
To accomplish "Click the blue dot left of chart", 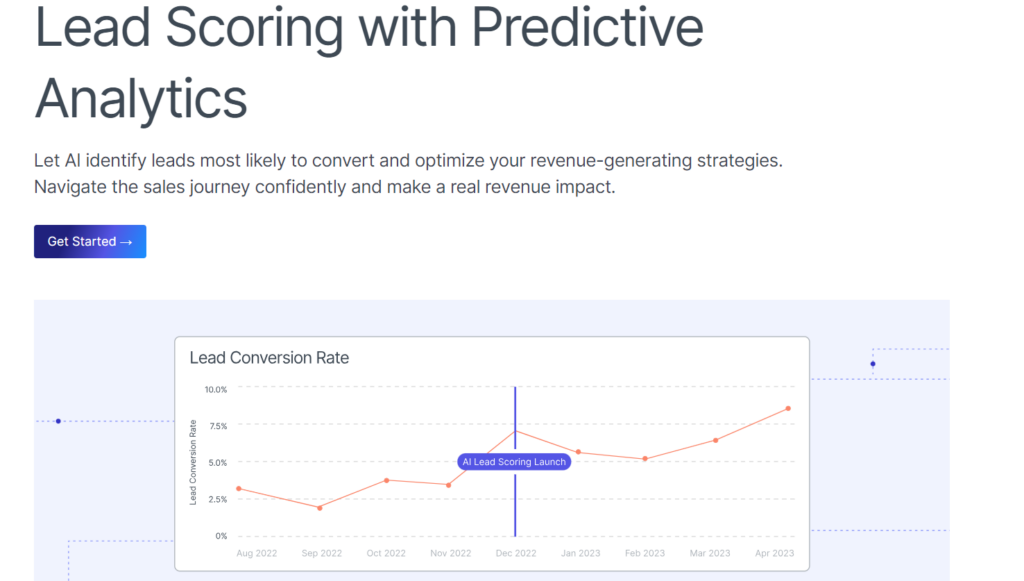I will (x=58, y=421).
